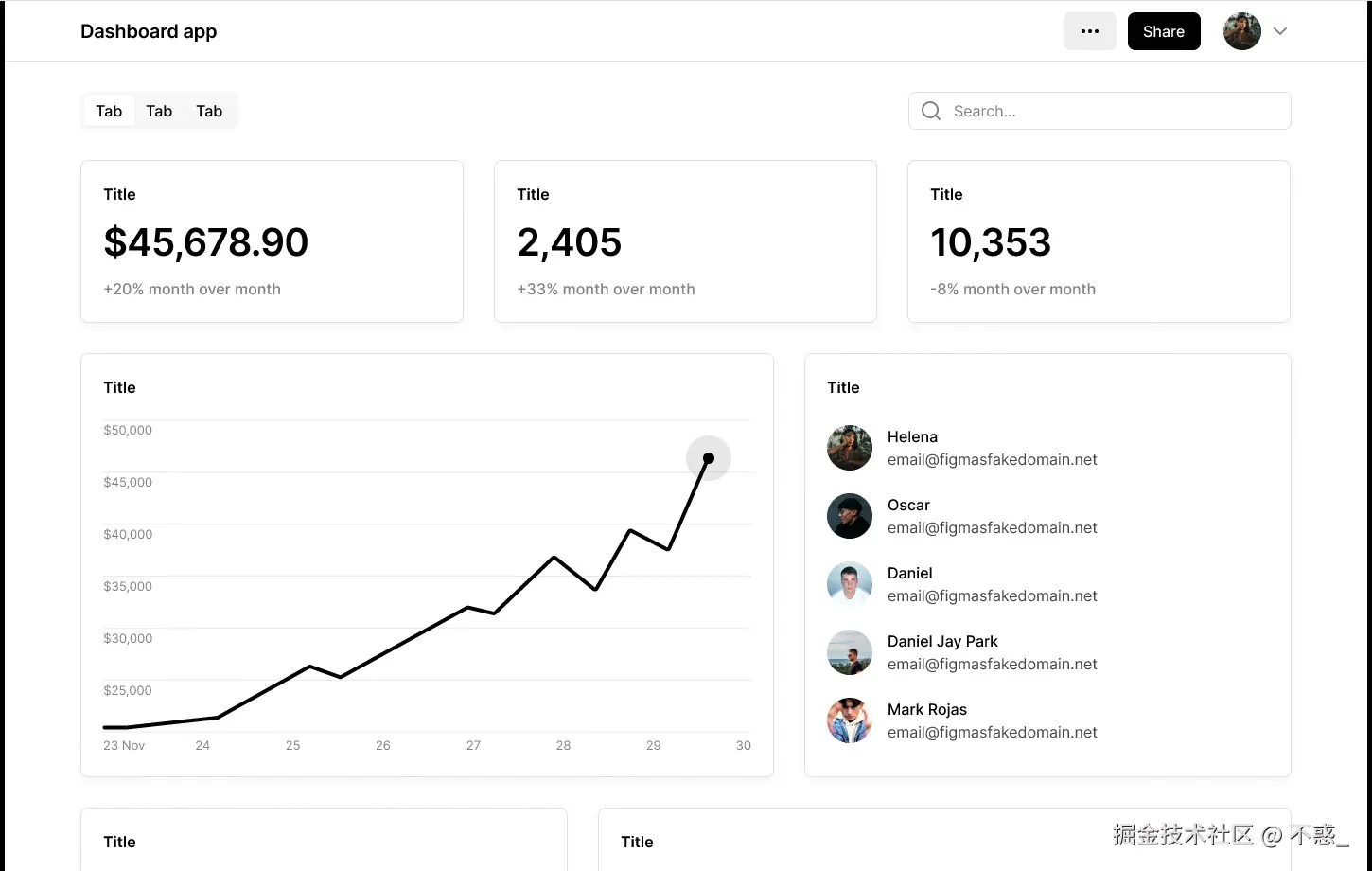Select Mark Rojas in the list
Image resolution: width=1372 pixels, height=871 pixels.
tap(927, 710)
